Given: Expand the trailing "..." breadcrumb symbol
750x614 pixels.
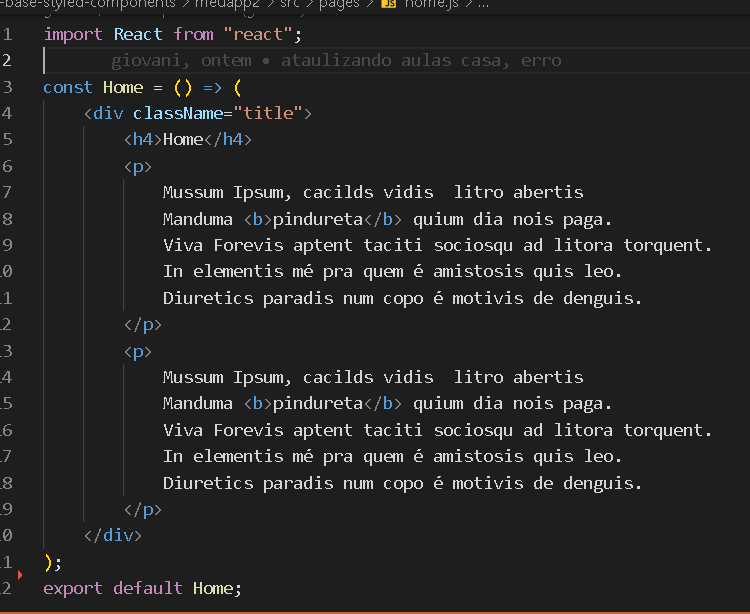Looking at the screenshot, I should (483, 5).
